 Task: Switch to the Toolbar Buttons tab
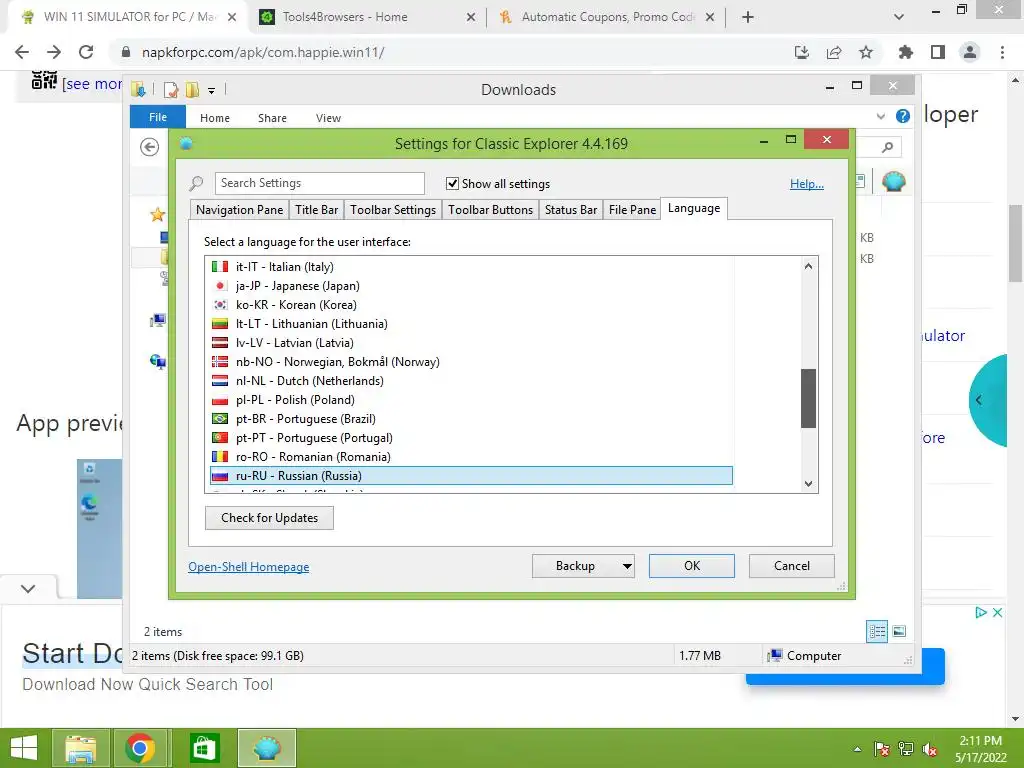point(490,210)
